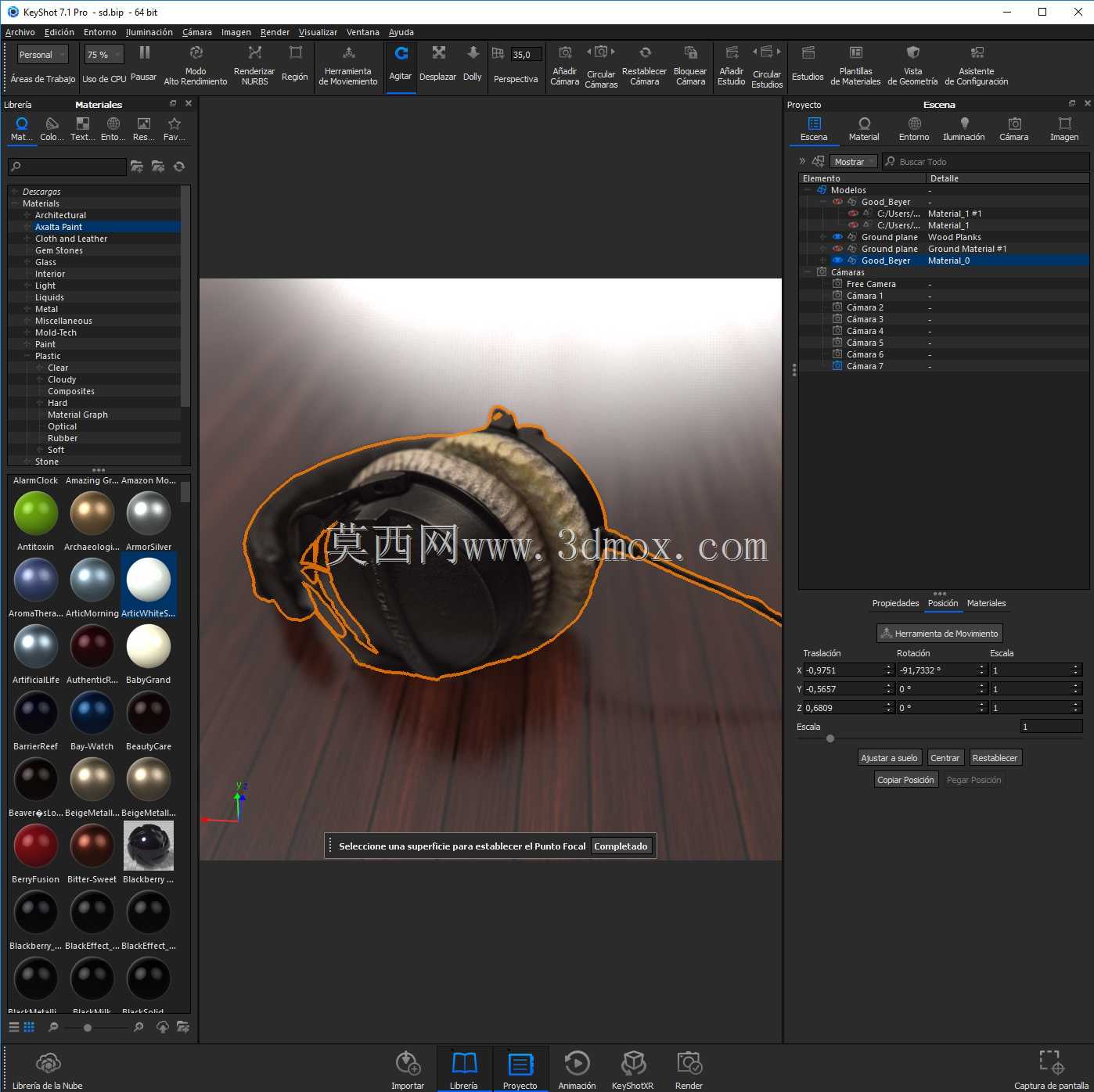
Task: Switch to the Entorno tab in Proyecto
Action: 914,129
